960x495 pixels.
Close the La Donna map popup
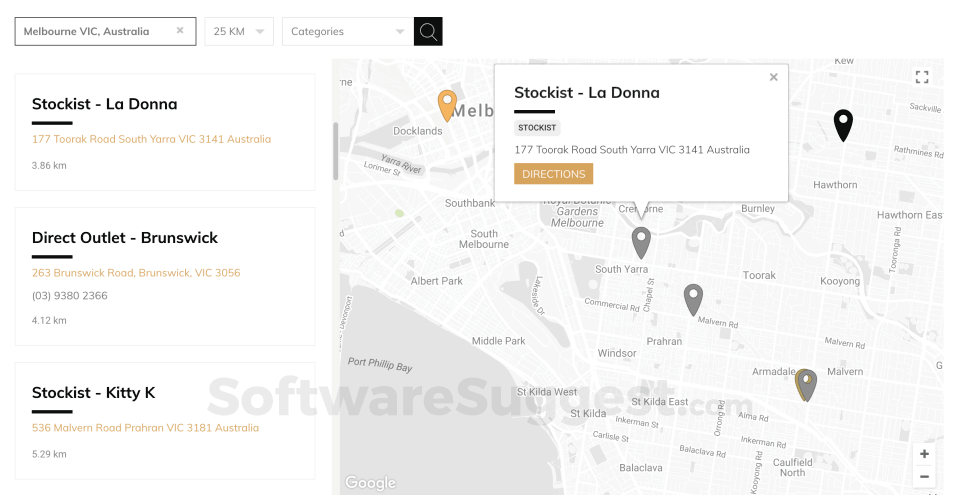(x=773, y=77)
